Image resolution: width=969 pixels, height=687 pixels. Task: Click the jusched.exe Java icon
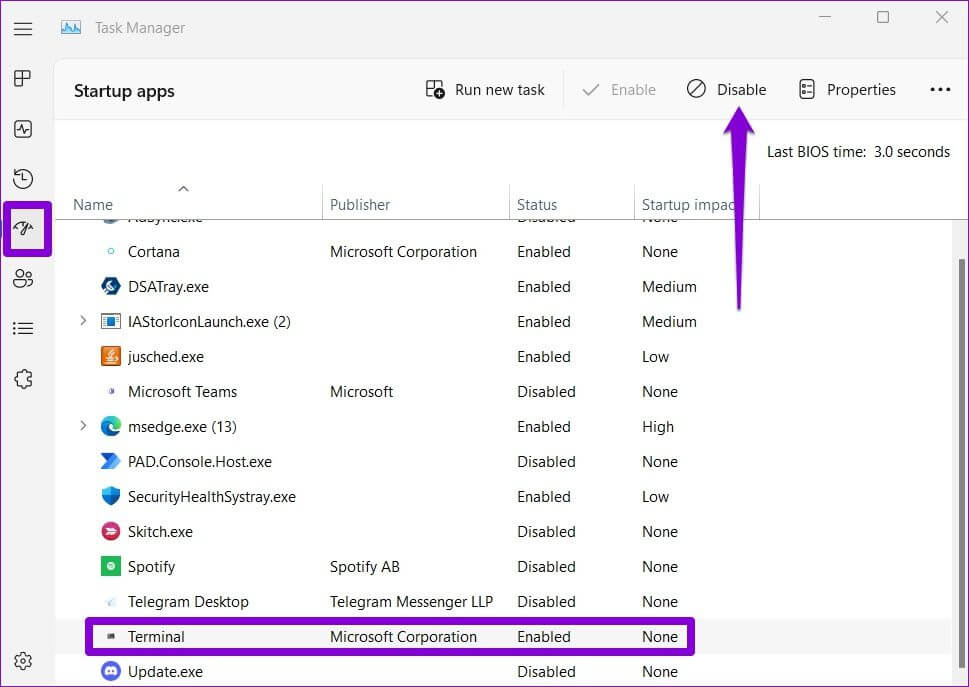(111, 356)
